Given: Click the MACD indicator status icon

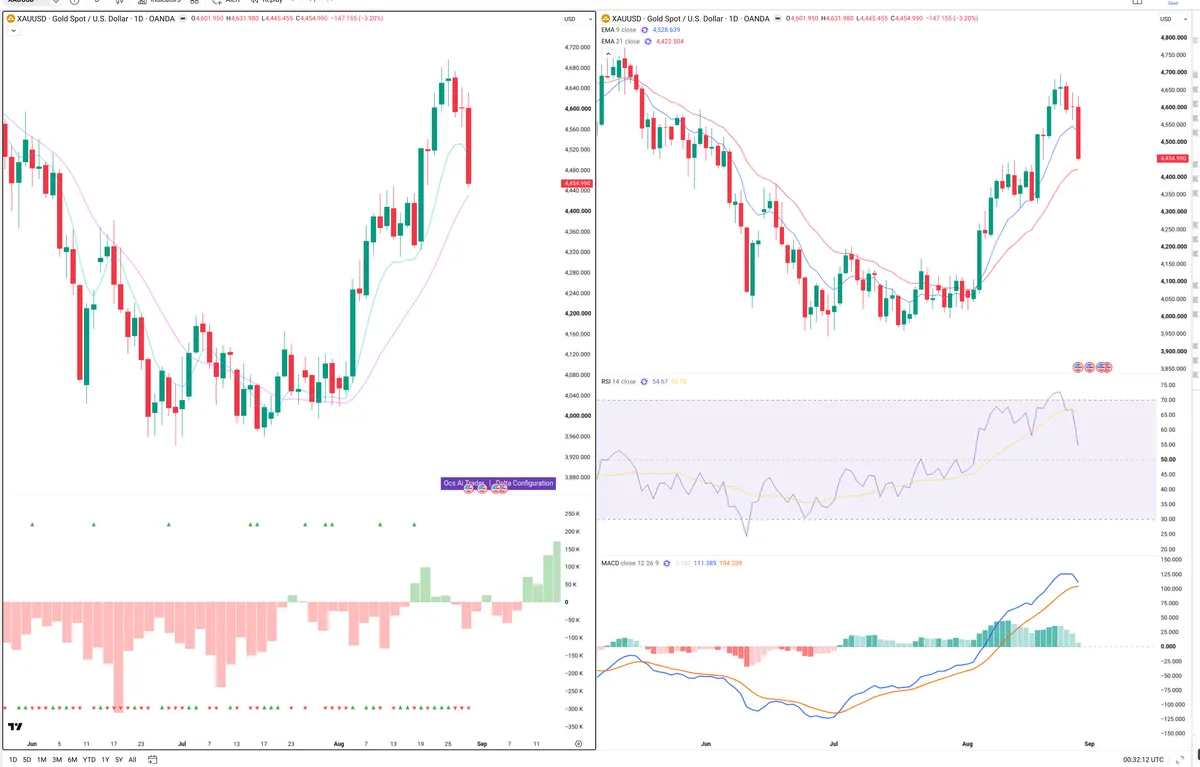Looking at the screenshot, I should point(669,563).
